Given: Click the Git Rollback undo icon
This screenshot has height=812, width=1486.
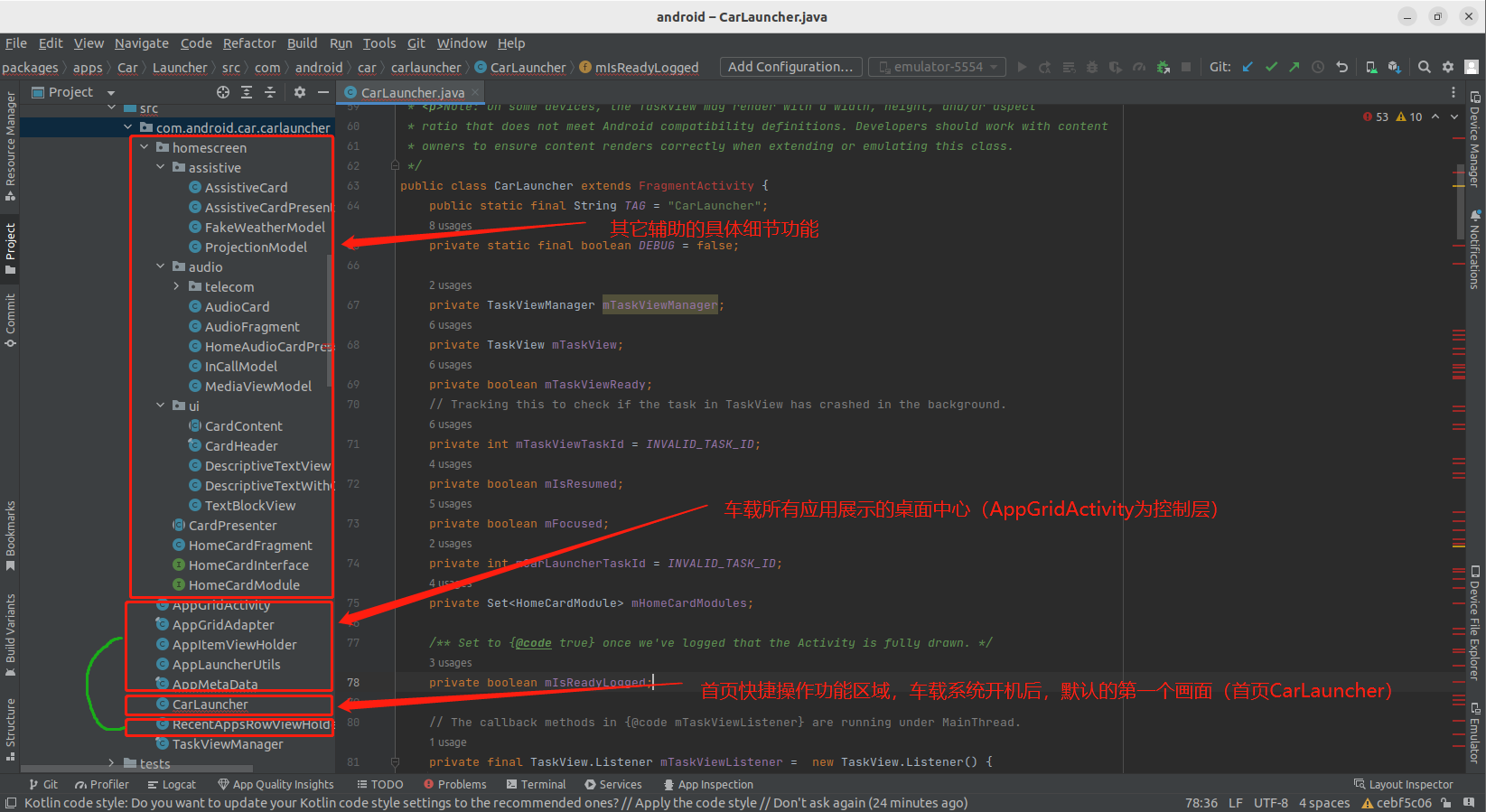Looking at the screenshot, I should pos(1342,67).
